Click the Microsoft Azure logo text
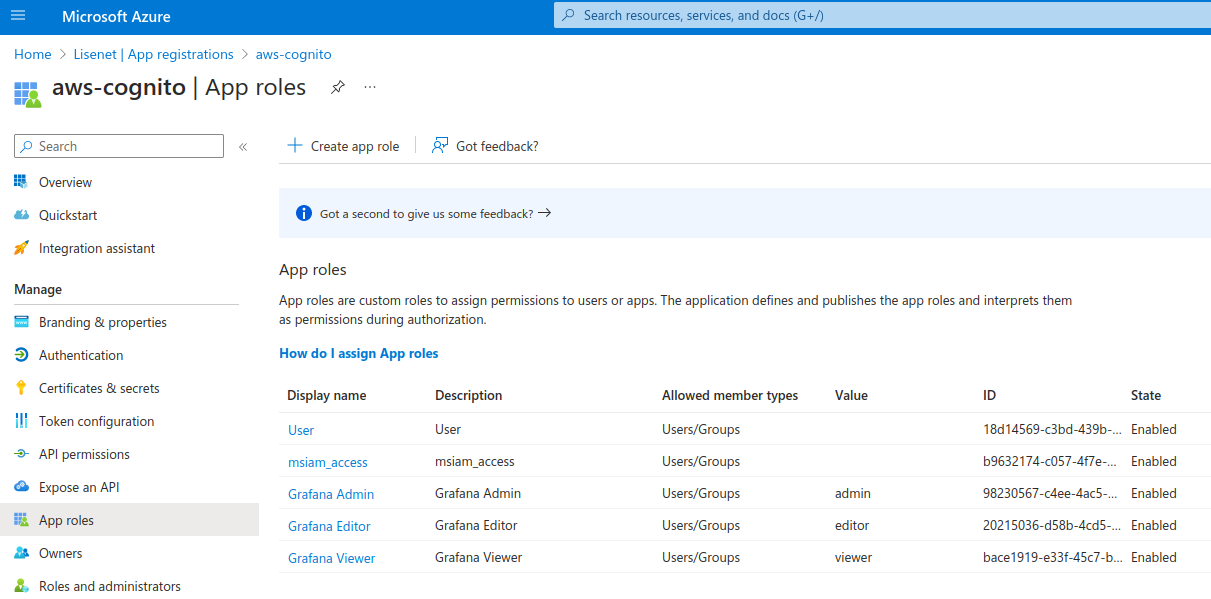The width and height of the screenshot is (1211, 599). click(116, 17)
